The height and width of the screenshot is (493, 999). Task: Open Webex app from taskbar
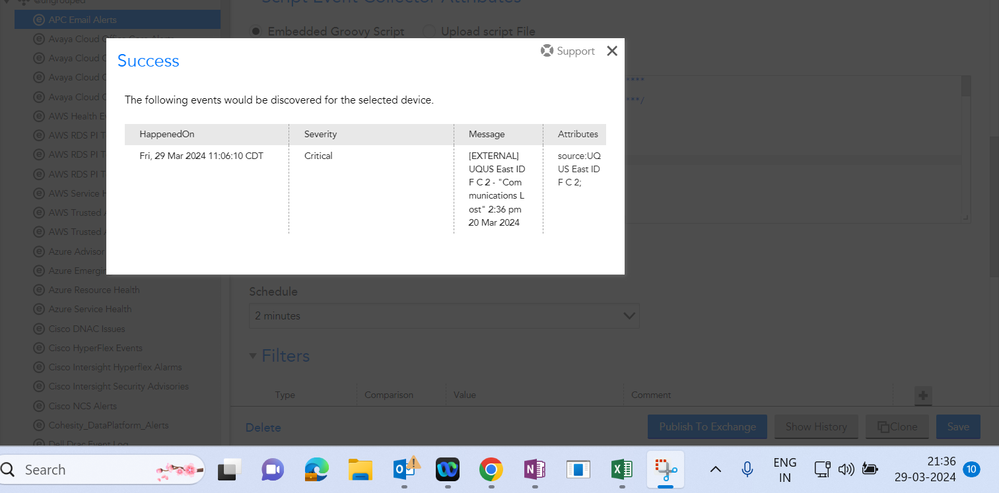pos(447,469)
